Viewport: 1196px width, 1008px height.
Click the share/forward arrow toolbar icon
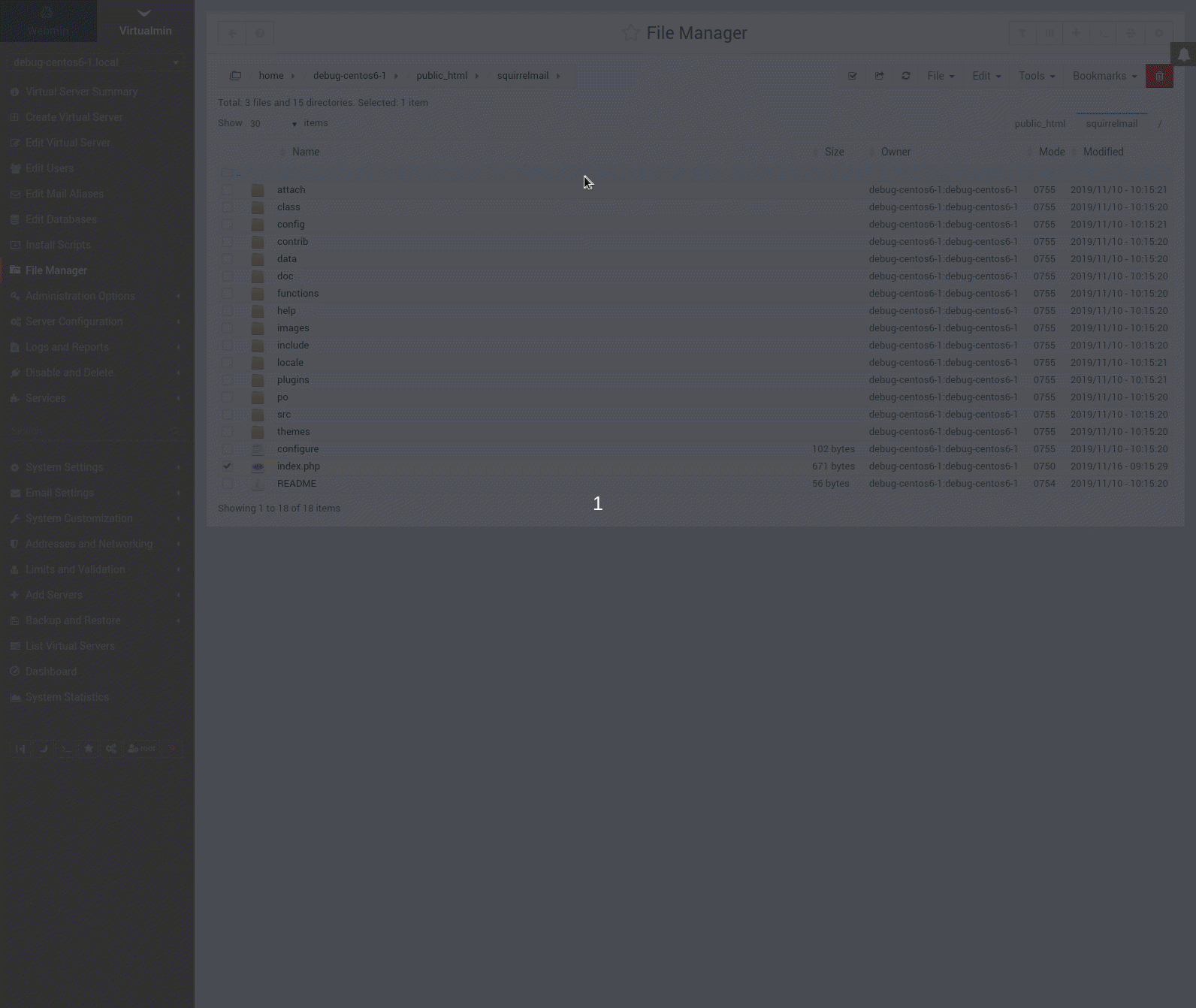point(879,76)
